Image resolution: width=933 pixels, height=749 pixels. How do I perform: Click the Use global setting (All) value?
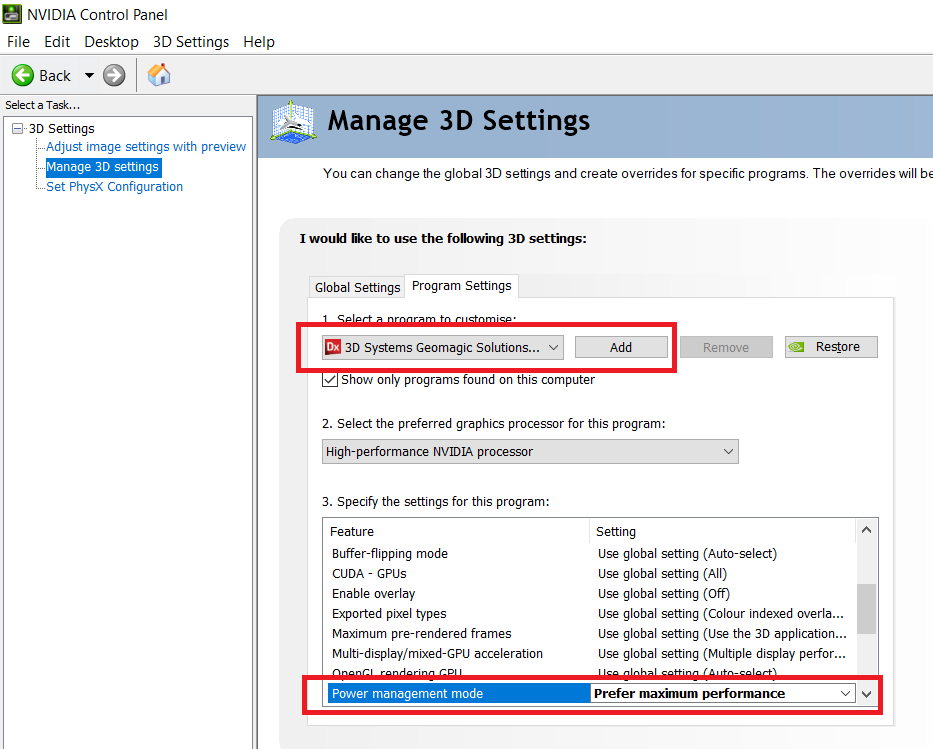tap(662, 573)
